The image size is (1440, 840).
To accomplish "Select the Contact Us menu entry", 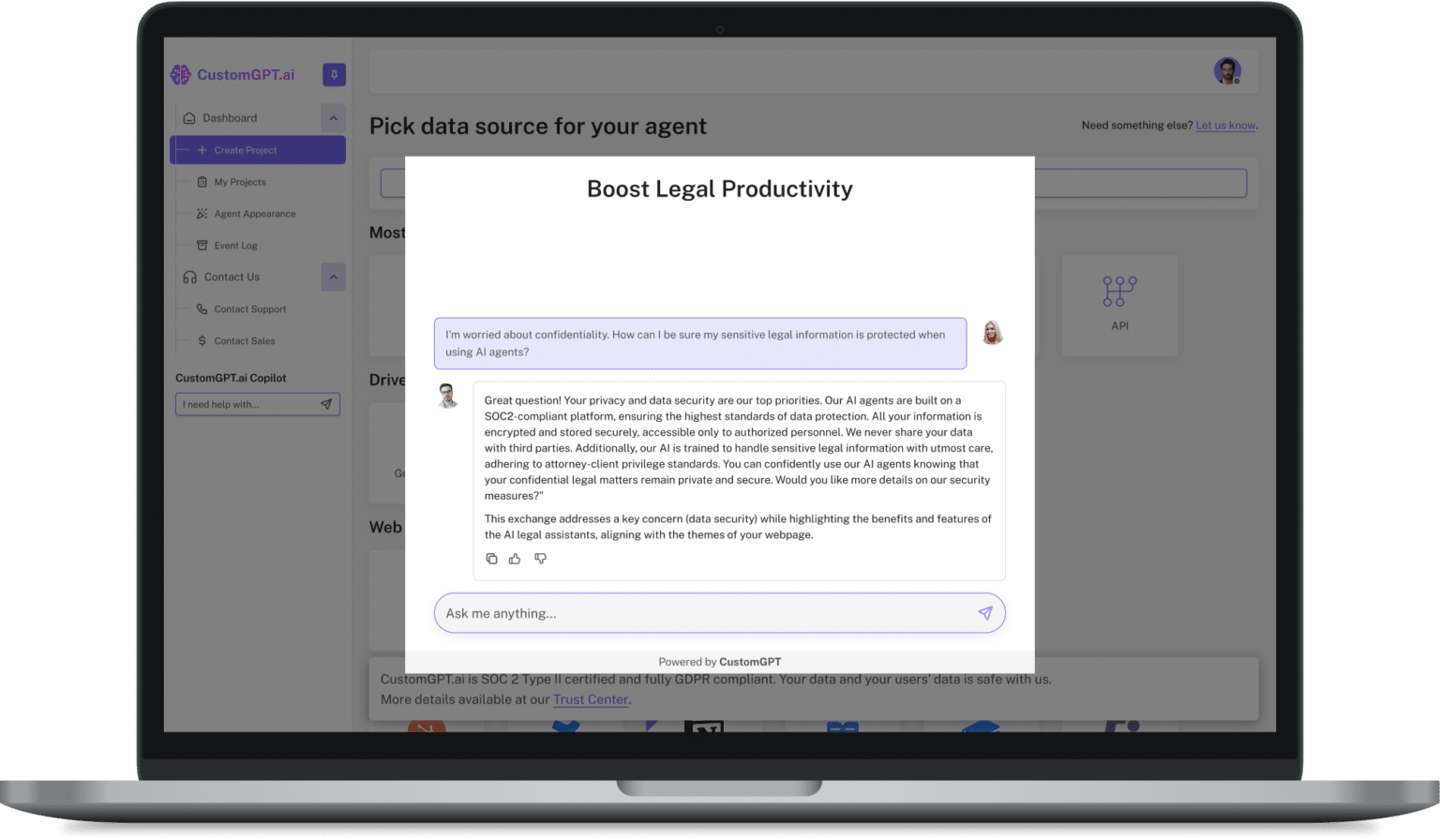I will click(x=231, y=277).
